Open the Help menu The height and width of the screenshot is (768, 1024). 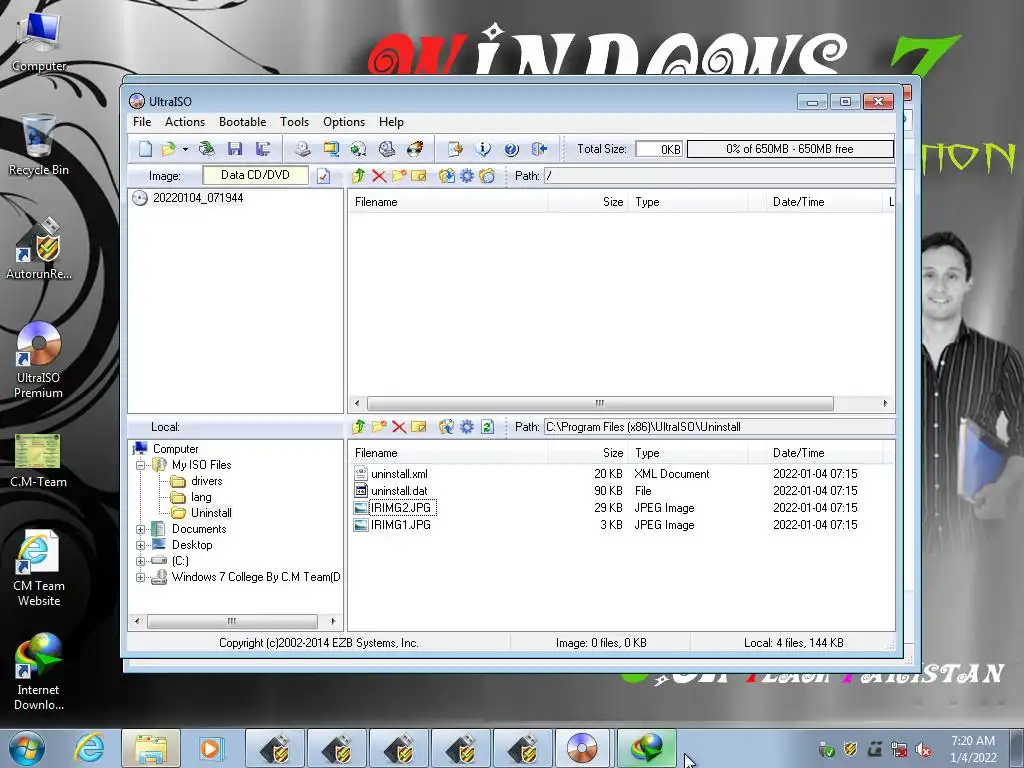tap(391, 122)
